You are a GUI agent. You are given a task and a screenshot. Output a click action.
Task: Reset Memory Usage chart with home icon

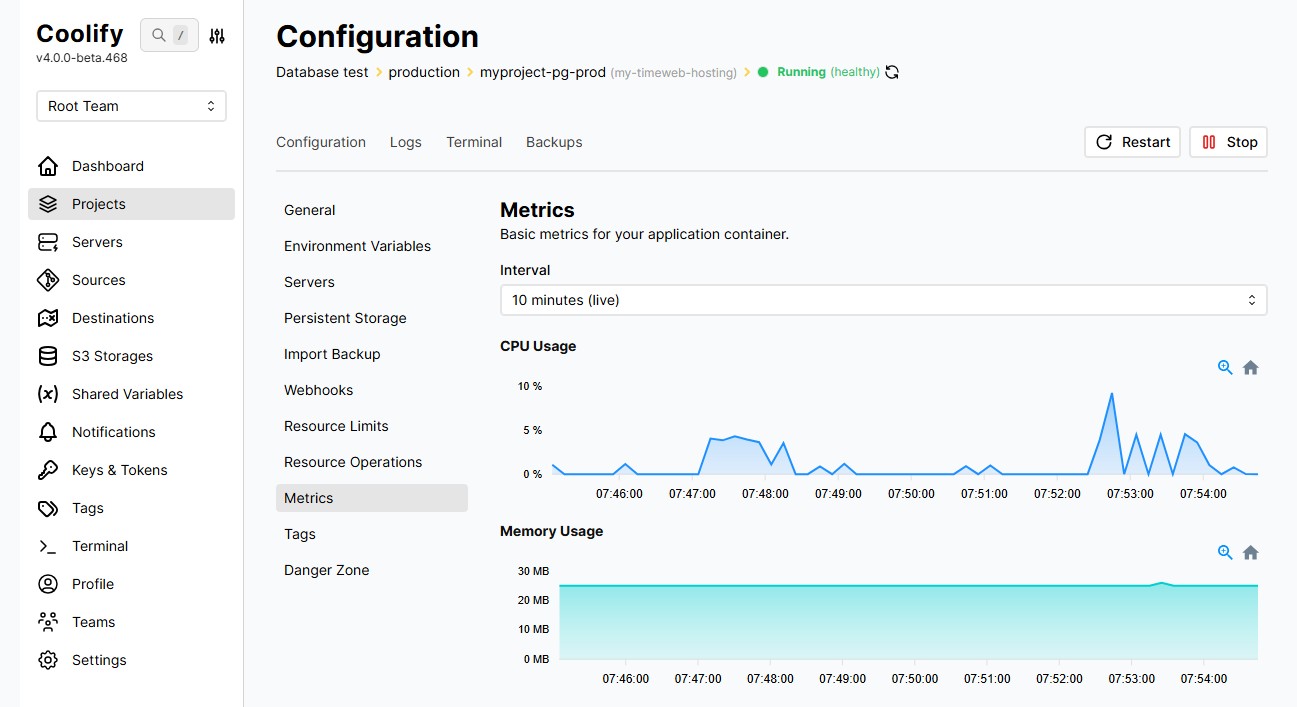tap(1250, 553)
